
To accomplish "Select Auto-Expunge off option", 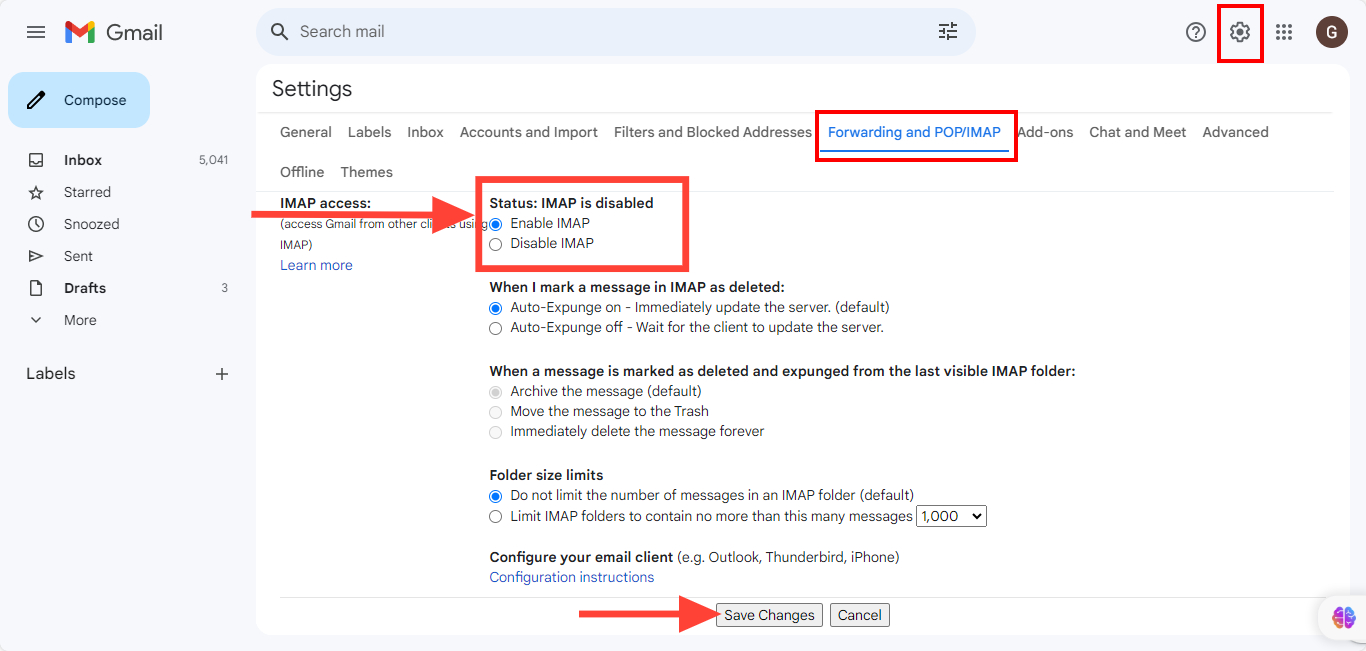I will coord(496,328).
